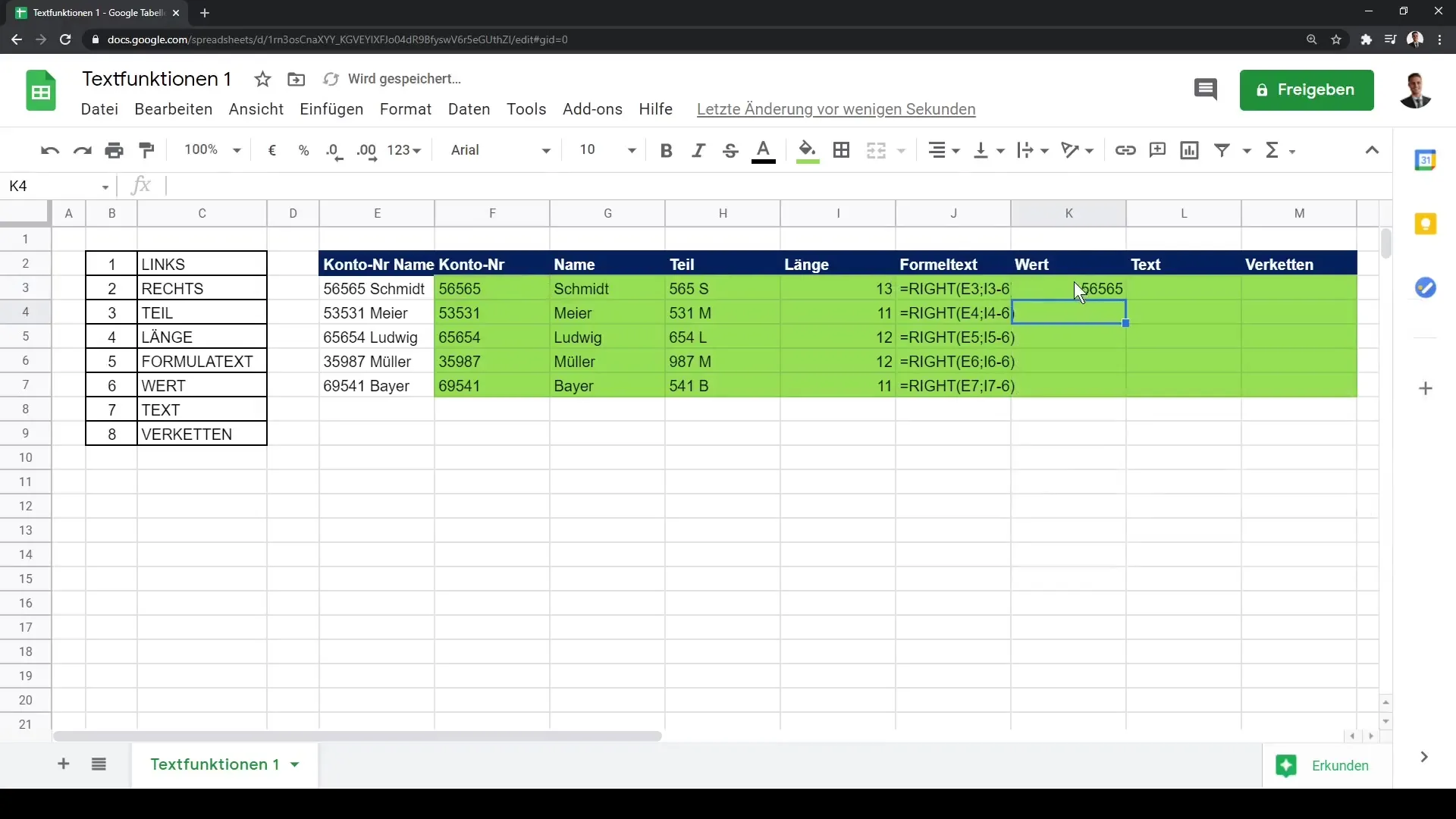Toggle strikethrough formatting
Screen dimensions: 1456x819
point(730,150)
